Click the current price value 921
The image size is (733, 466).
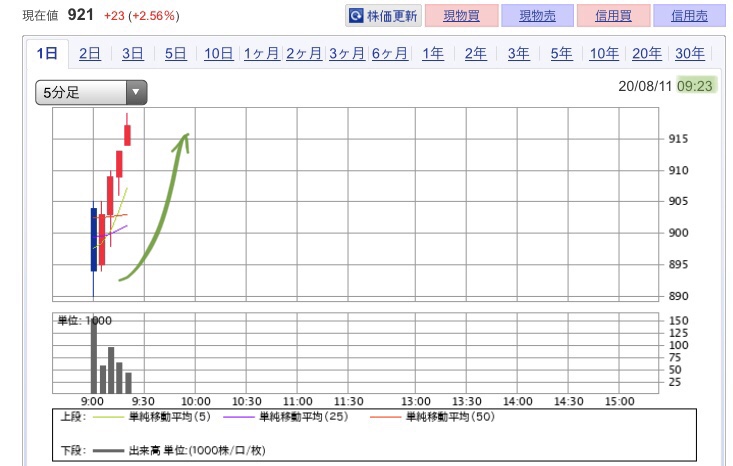(x=80, y=14)
